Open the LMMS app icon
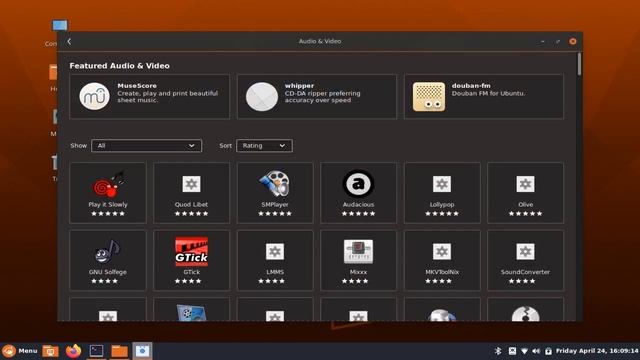 275,251
